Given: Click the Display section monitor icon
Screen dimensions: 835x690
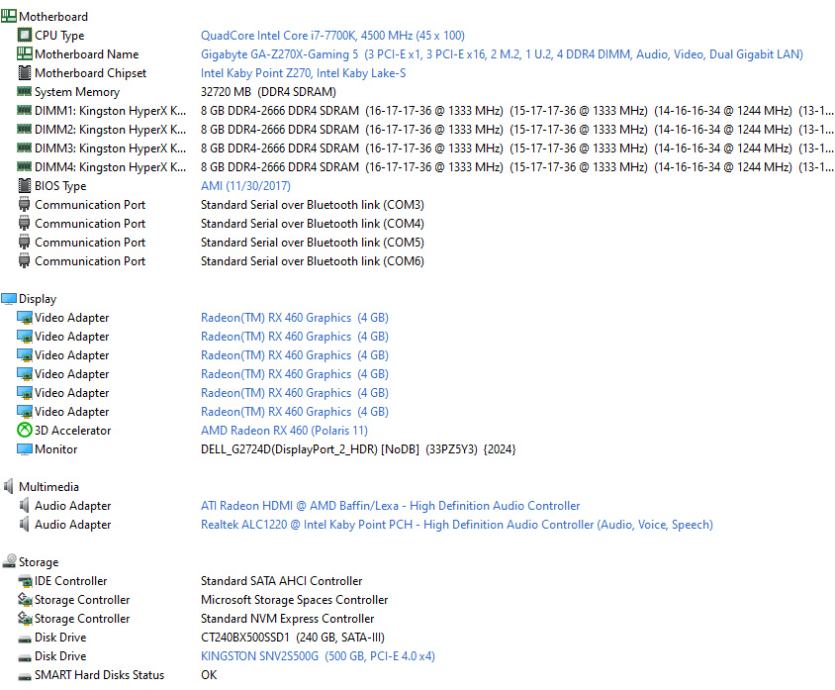Looking at the screenshot, I should point(9,299).
